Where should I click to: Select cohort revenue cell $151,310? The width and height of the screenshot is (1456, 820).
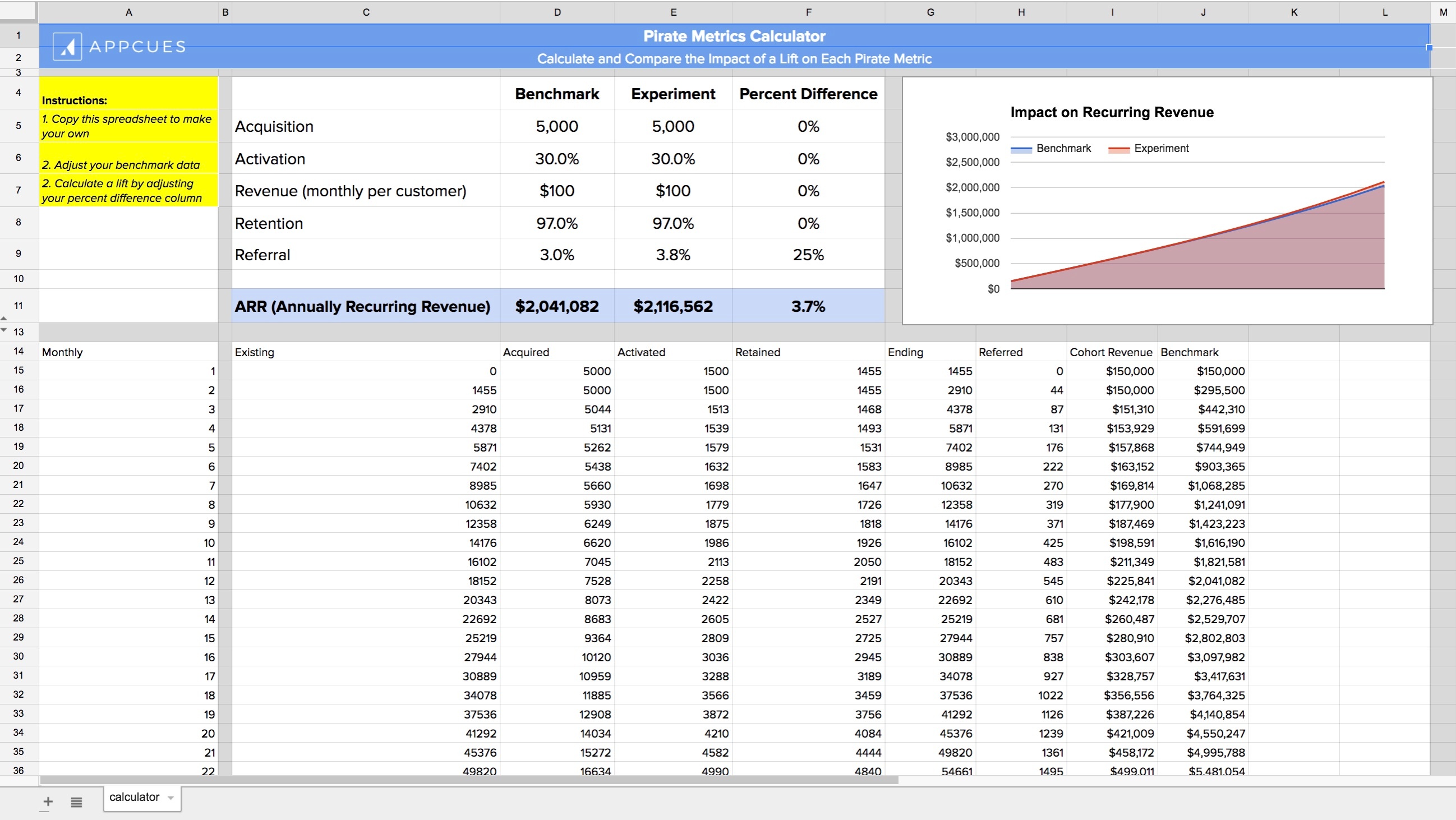pyautogui.click(x=1112, y=409)
